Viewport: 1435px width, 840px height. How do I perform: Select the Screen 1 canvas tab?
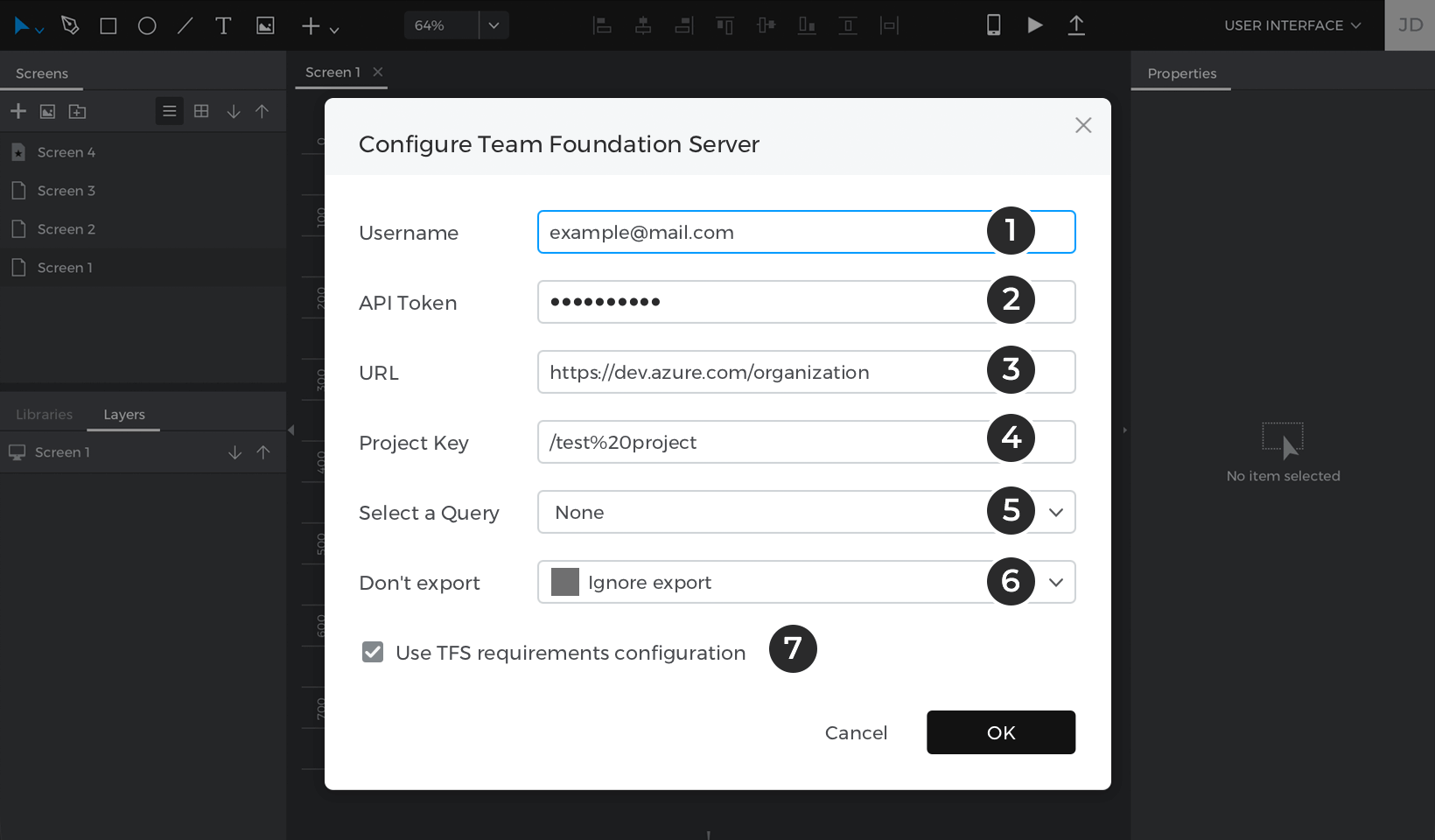click(x=332, y=73)
